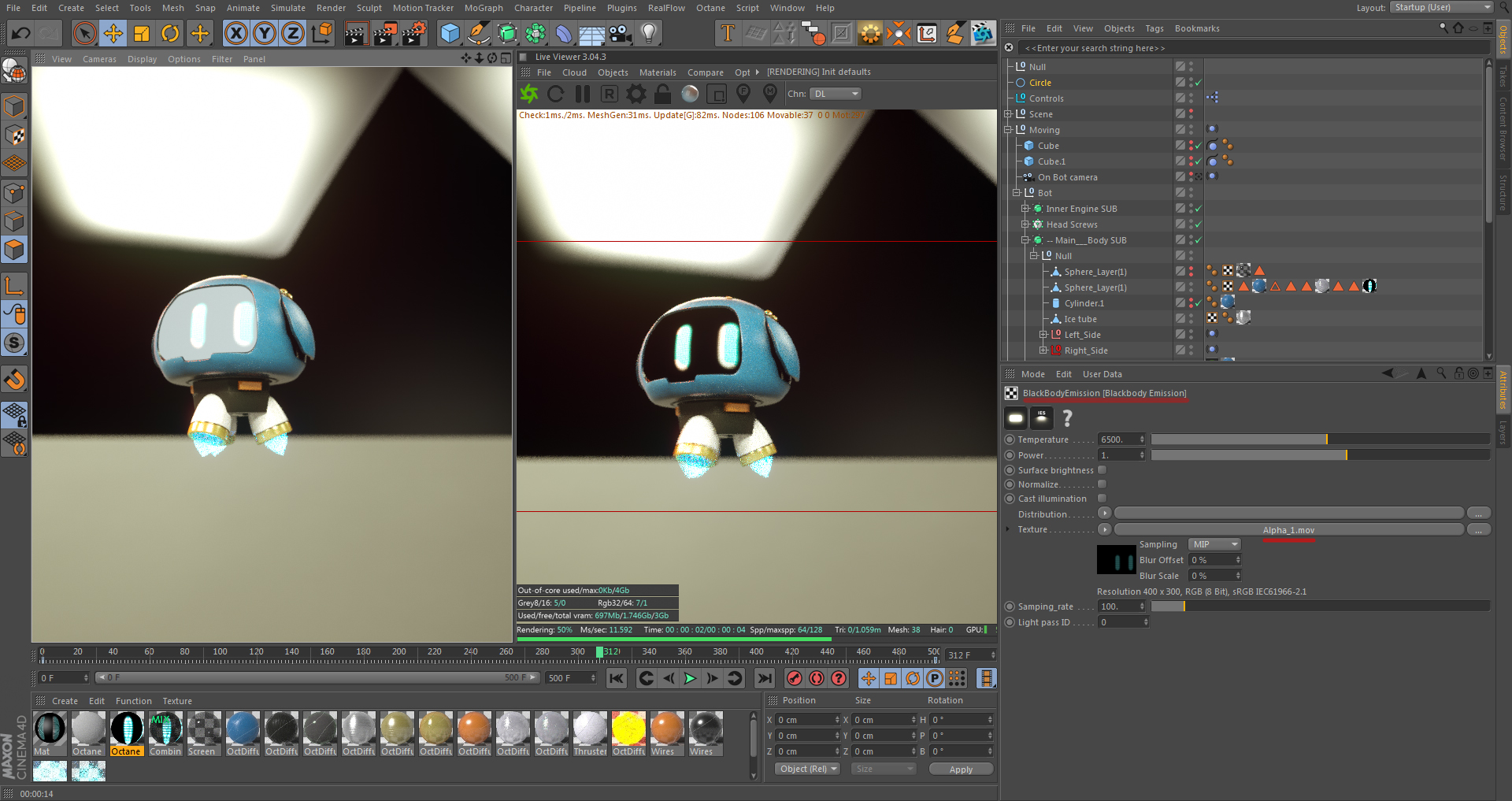Select the Thruster material thumbnail

(x=590, y=733)
